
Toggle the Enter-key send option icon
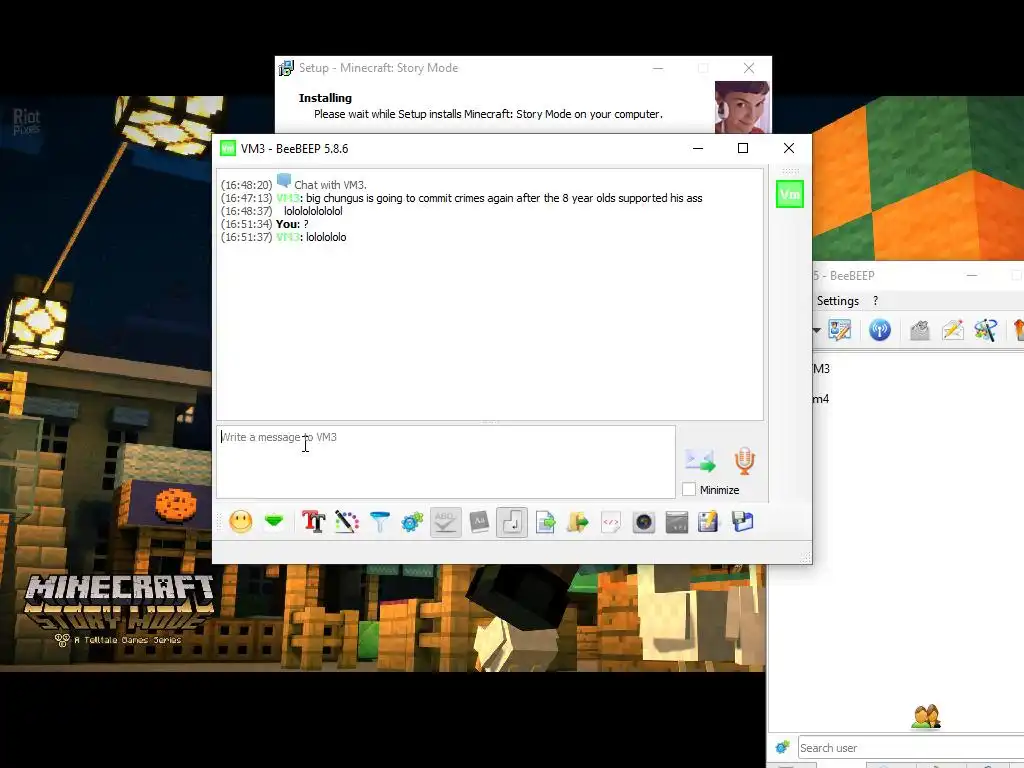coord(512,522)
